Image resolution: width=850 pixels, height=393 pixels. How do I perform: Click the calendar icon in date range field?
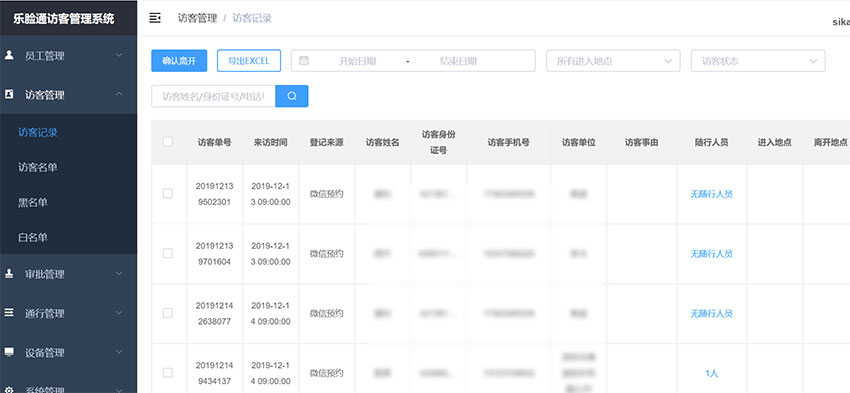click(304, 61)
